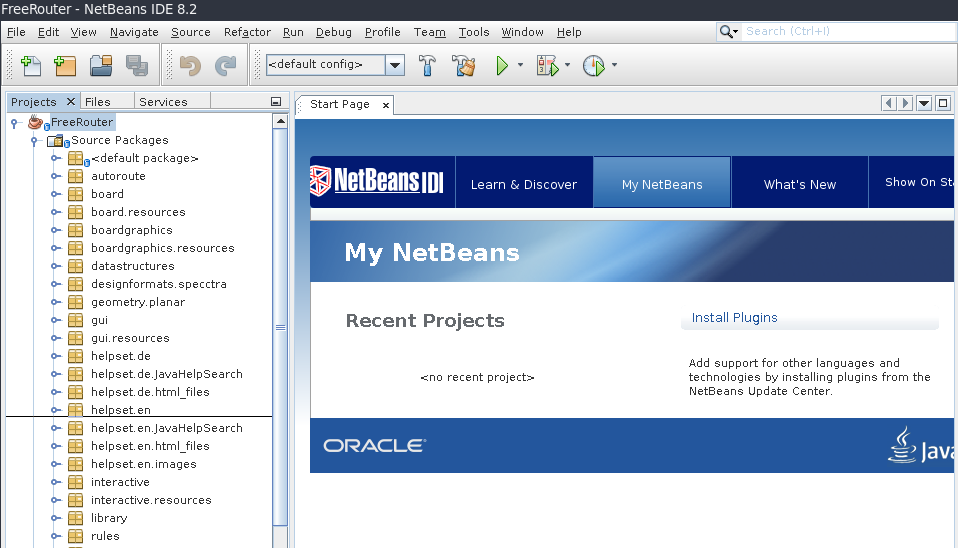Click the FreeRouter project coffee cup icon
Screen dimensions: 958x548
(35, 122)
